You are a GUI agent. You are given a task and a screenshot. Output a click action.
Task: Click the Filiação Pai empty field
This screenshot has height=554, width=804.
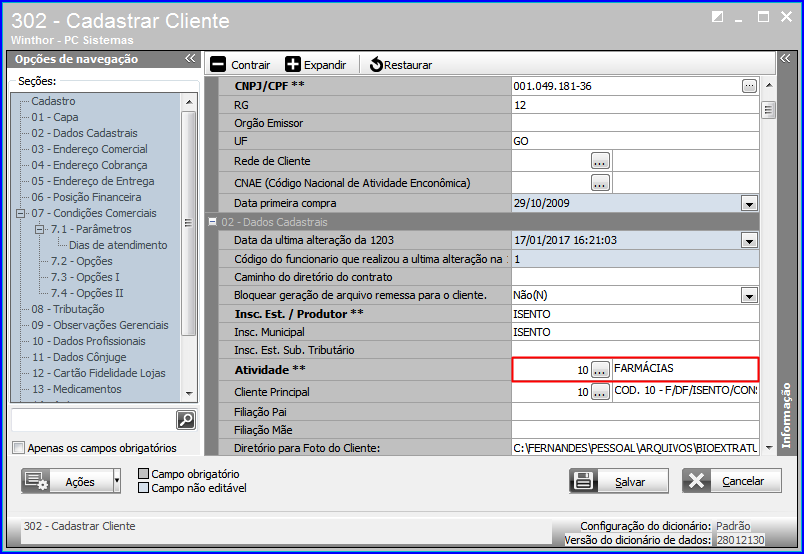(x=635, y=412)
